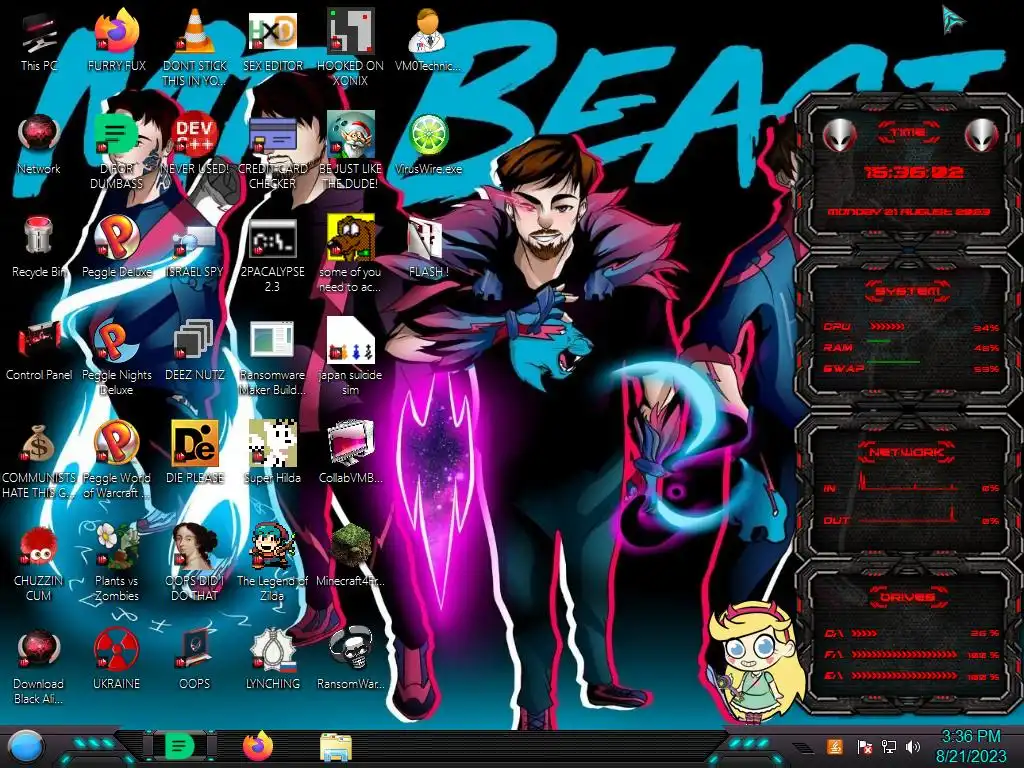
Task: Click the network IN traffic graph
Action: tap(908, 482)
